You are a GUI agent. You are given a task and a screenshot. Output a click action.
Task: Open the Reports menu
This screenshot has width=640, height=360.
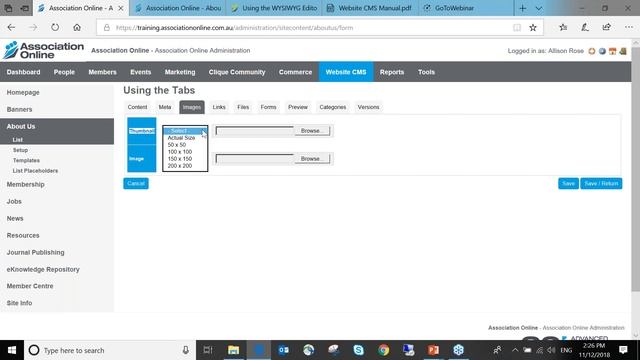point(392,72)
